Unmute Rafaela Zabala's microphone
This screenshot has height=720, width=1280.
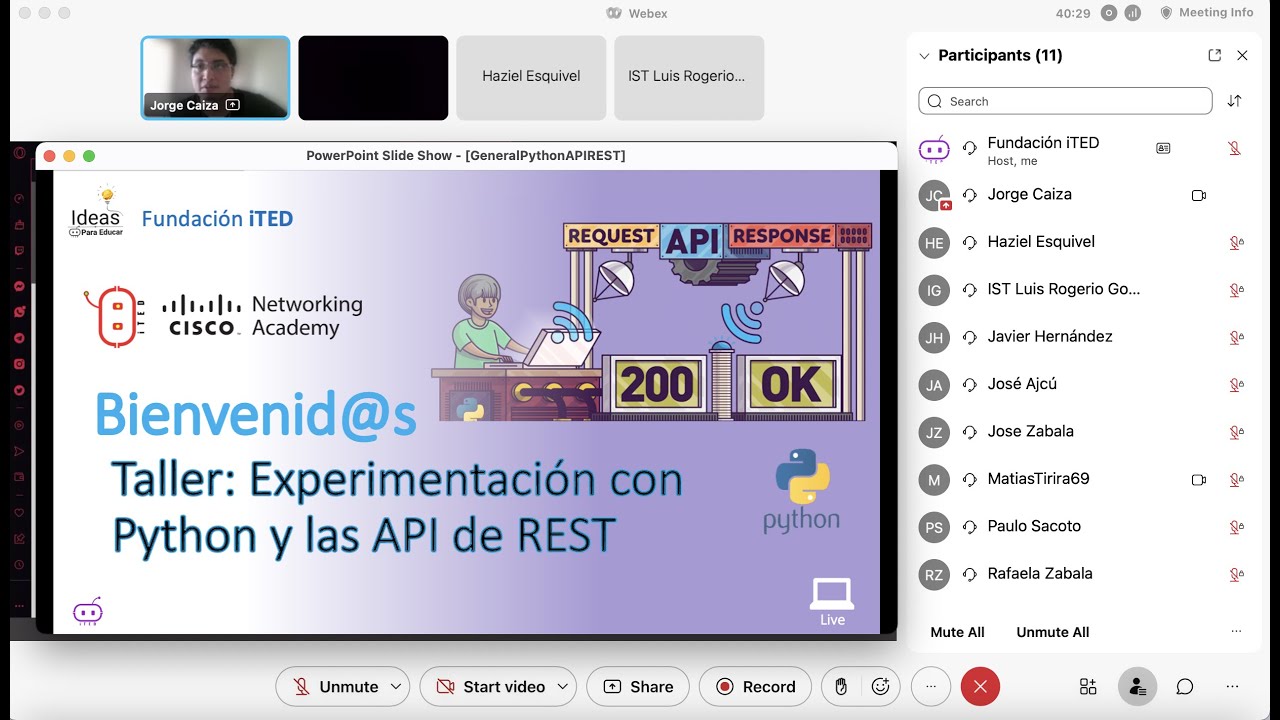(x=1236, y=574)
